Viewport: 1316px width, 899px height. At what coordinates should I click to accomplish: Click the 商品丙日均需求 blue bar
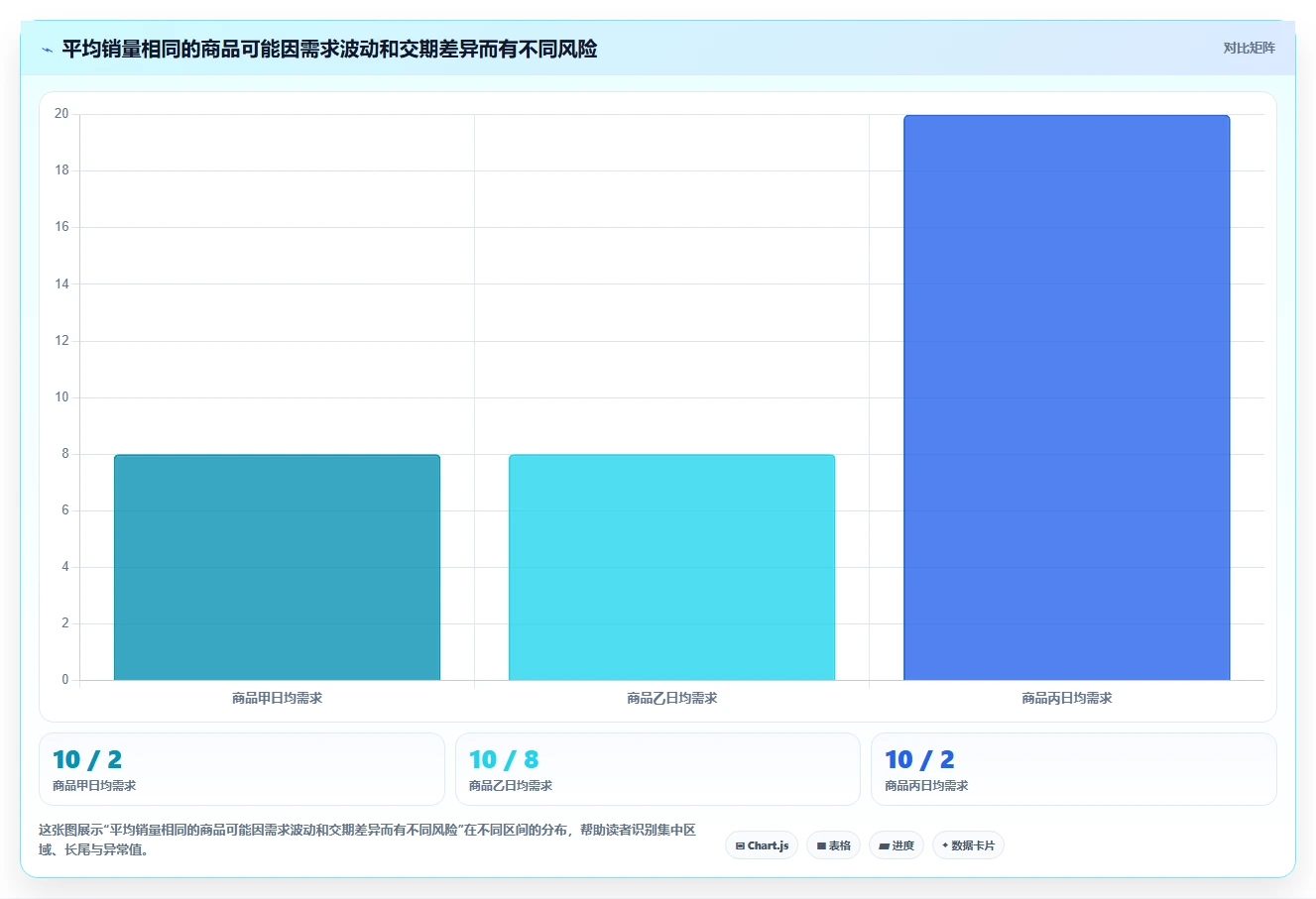1066,397
